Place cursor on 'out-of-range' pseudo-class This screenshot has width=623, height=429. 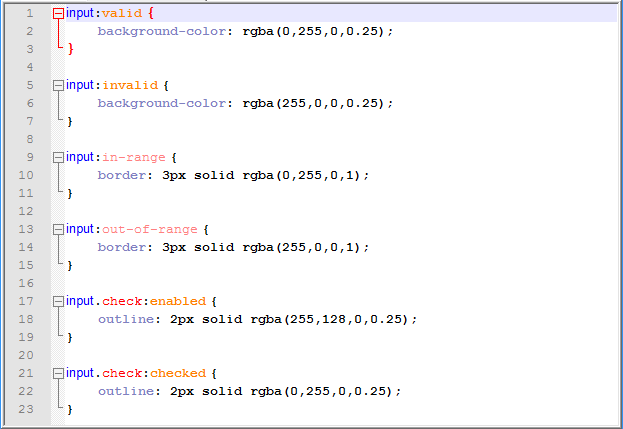pos(150,230)
